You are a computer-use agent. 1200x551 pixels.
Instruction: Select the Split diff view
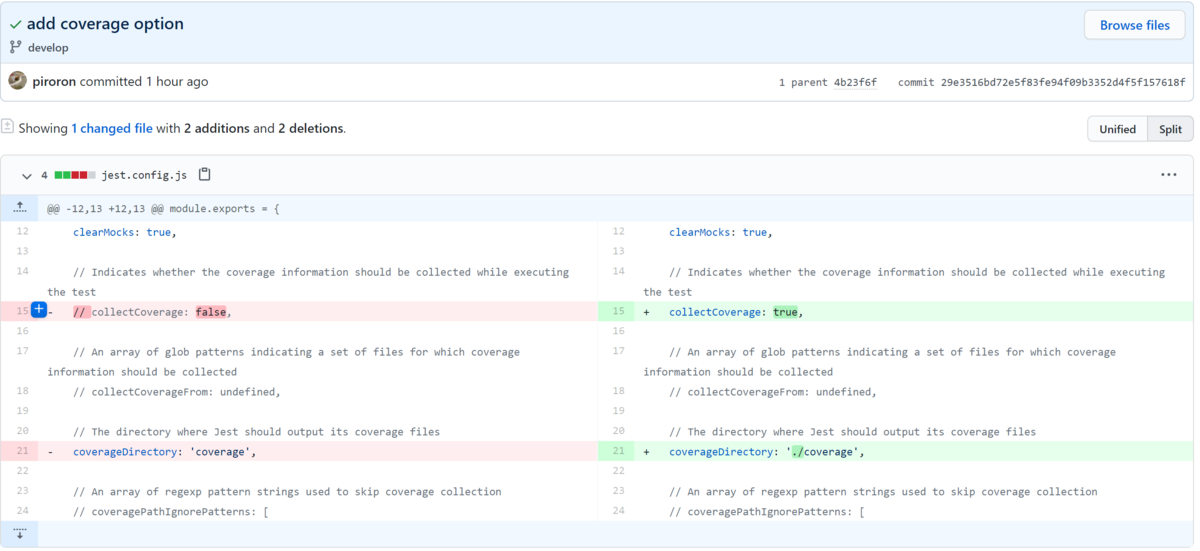tap(1170, 129)
